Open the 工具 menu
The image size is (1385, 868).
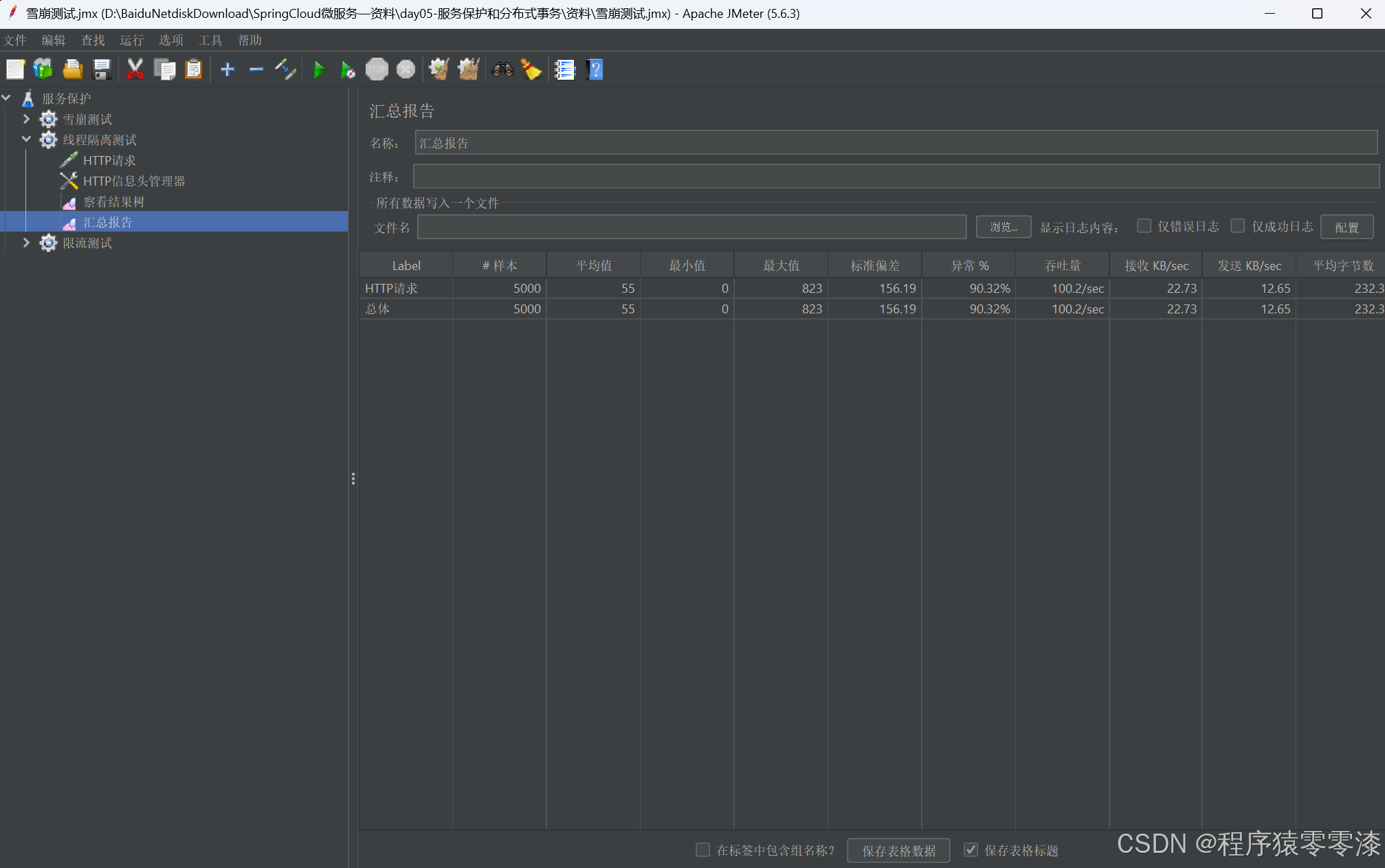pyautogui.click(x=210, y=40)
